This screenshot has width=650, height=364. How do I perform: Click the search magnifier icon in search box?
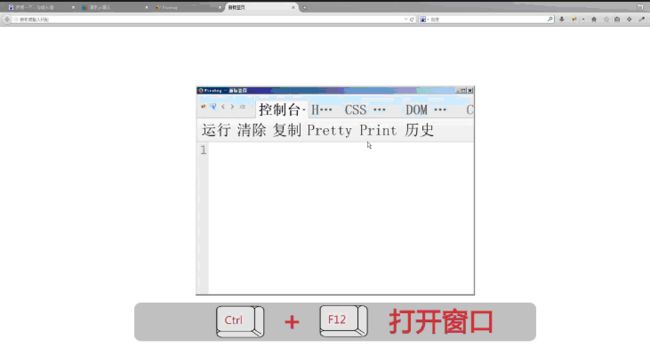550,19
